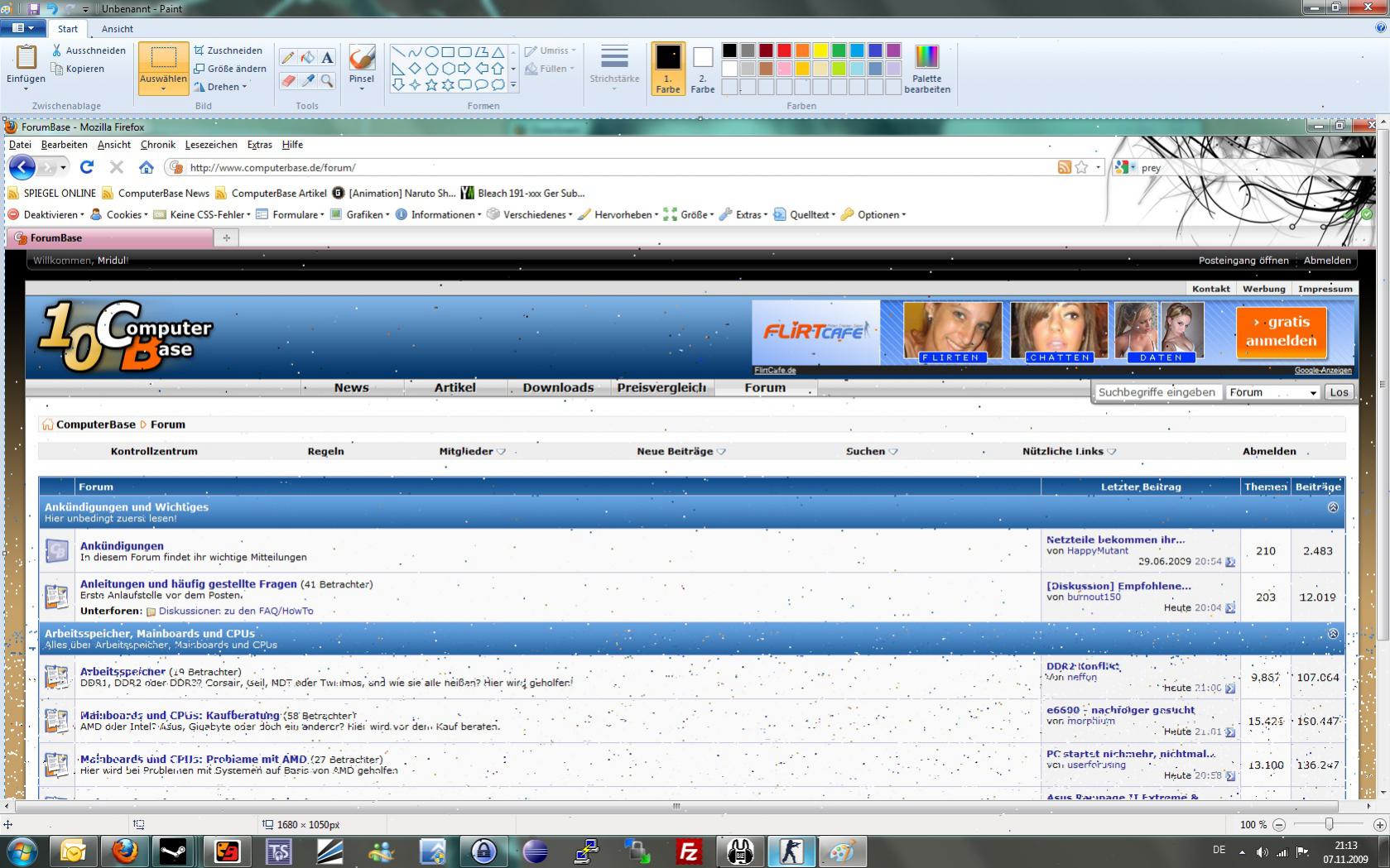The image size is (1390, 868).
Task: Open the quick access customize arrow
Action: click(86, 8)
